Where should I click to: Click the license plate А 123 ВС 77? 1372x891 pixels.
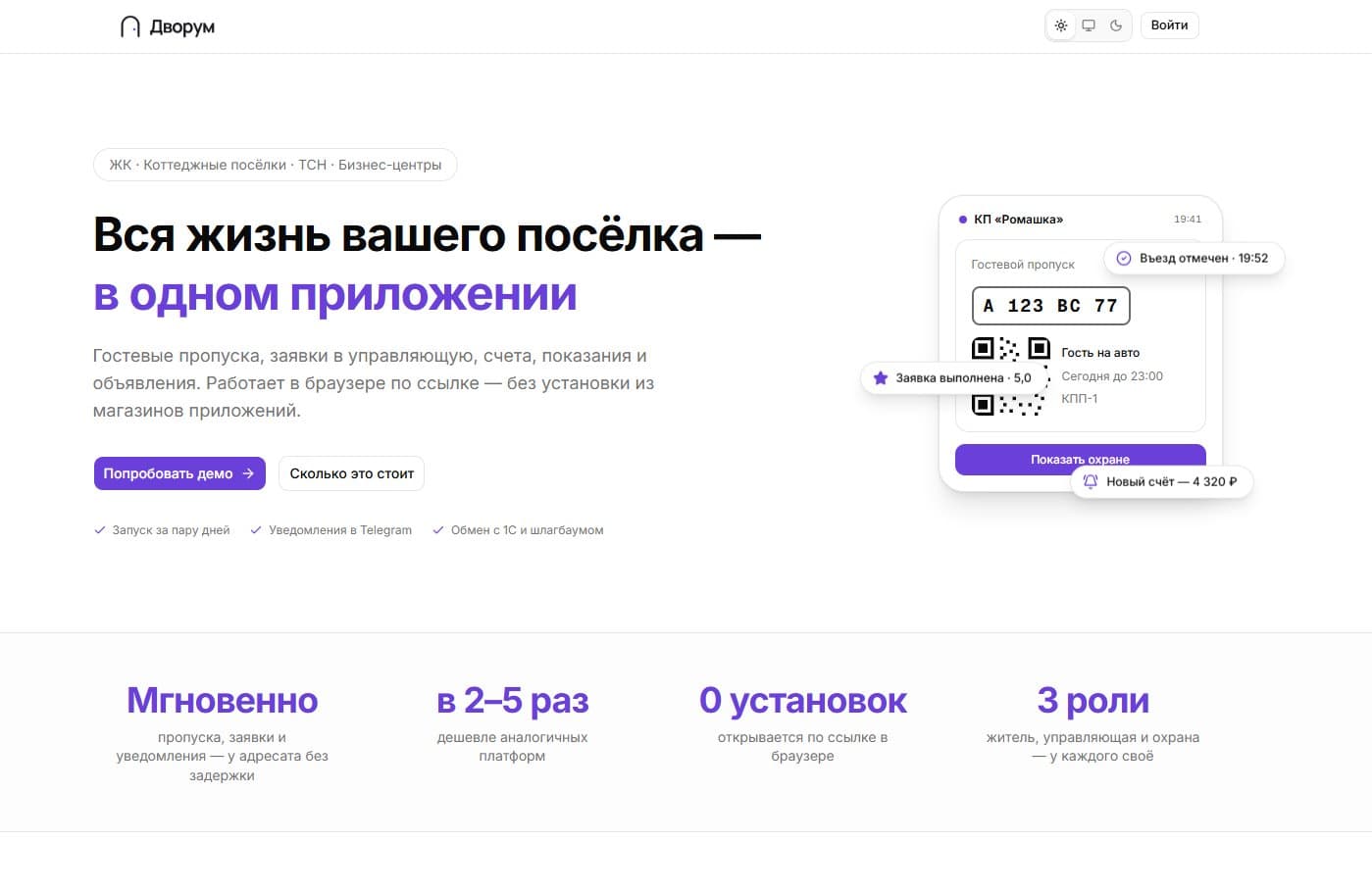[1050, 306]
